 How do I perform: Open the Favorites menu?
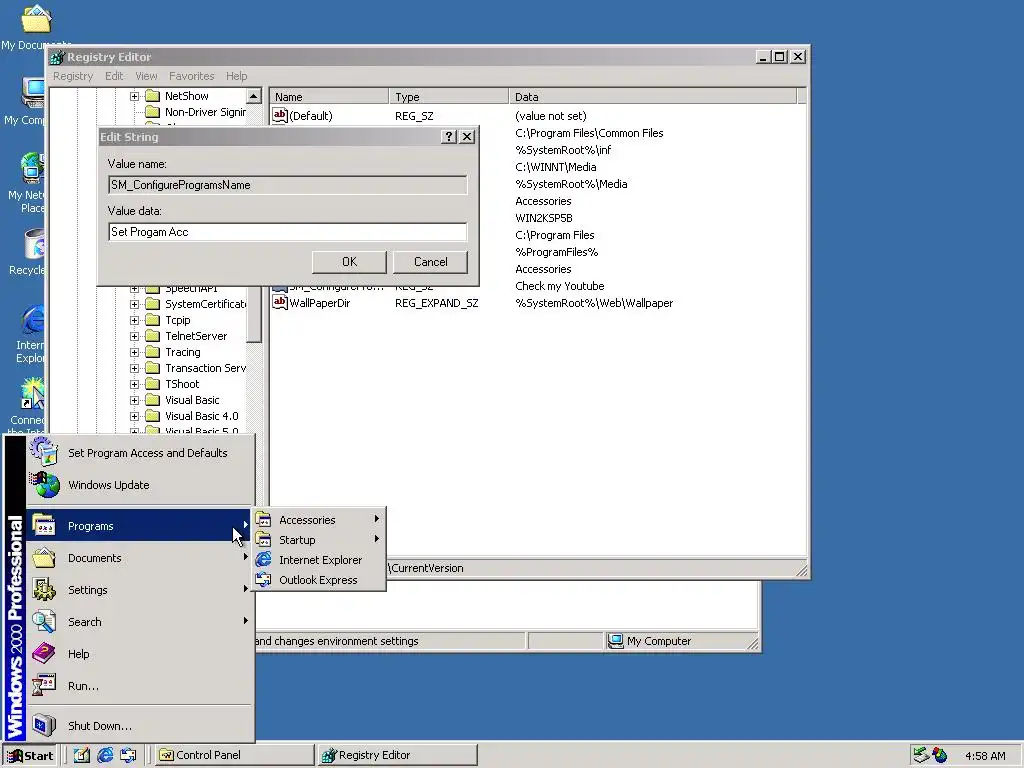pyautogui.click(x=191, y=76)
